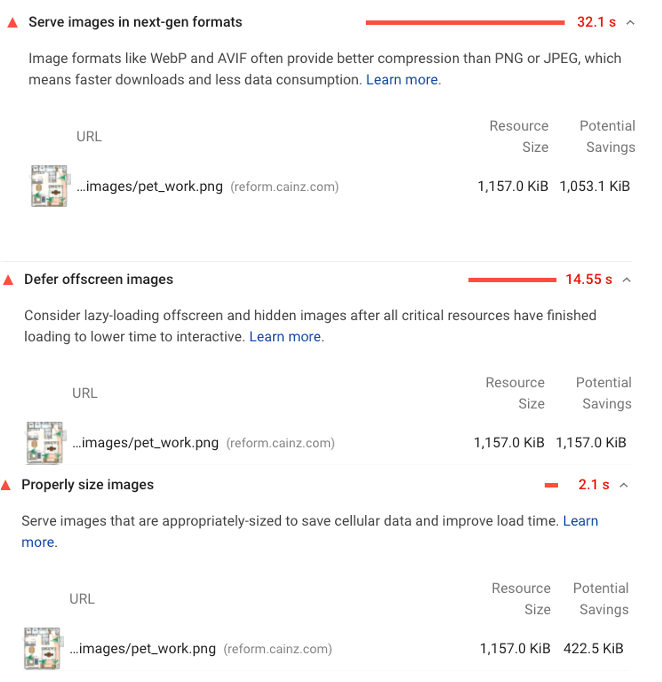Collapse the Serve images in next-gen formats audit
The height and width of the screenshot is (682, 662).
(x=630, y=23)
